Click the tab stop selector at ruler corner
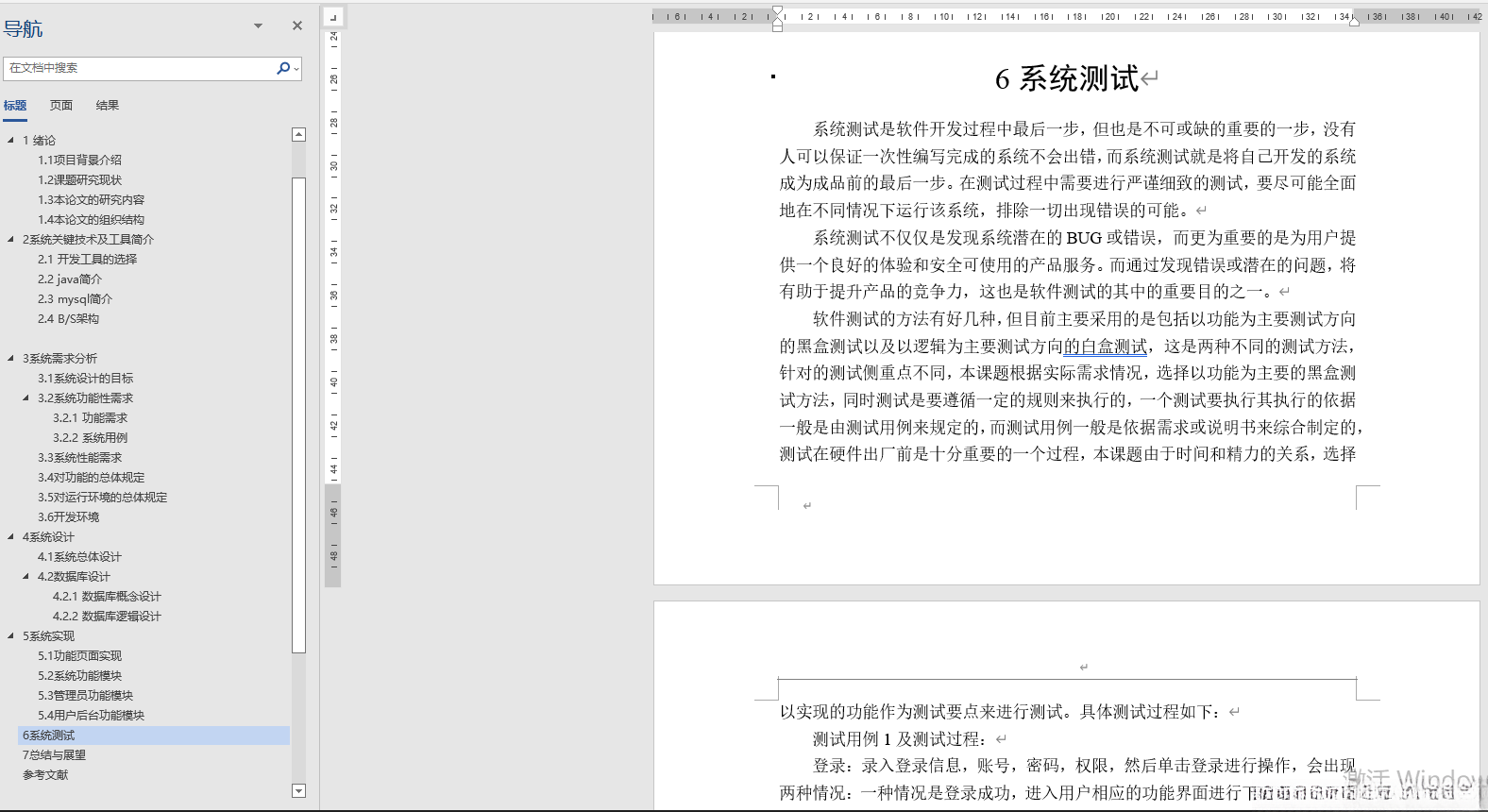Image resolution: width=1488 pixels, height=812 pixels. pos(332,17)
